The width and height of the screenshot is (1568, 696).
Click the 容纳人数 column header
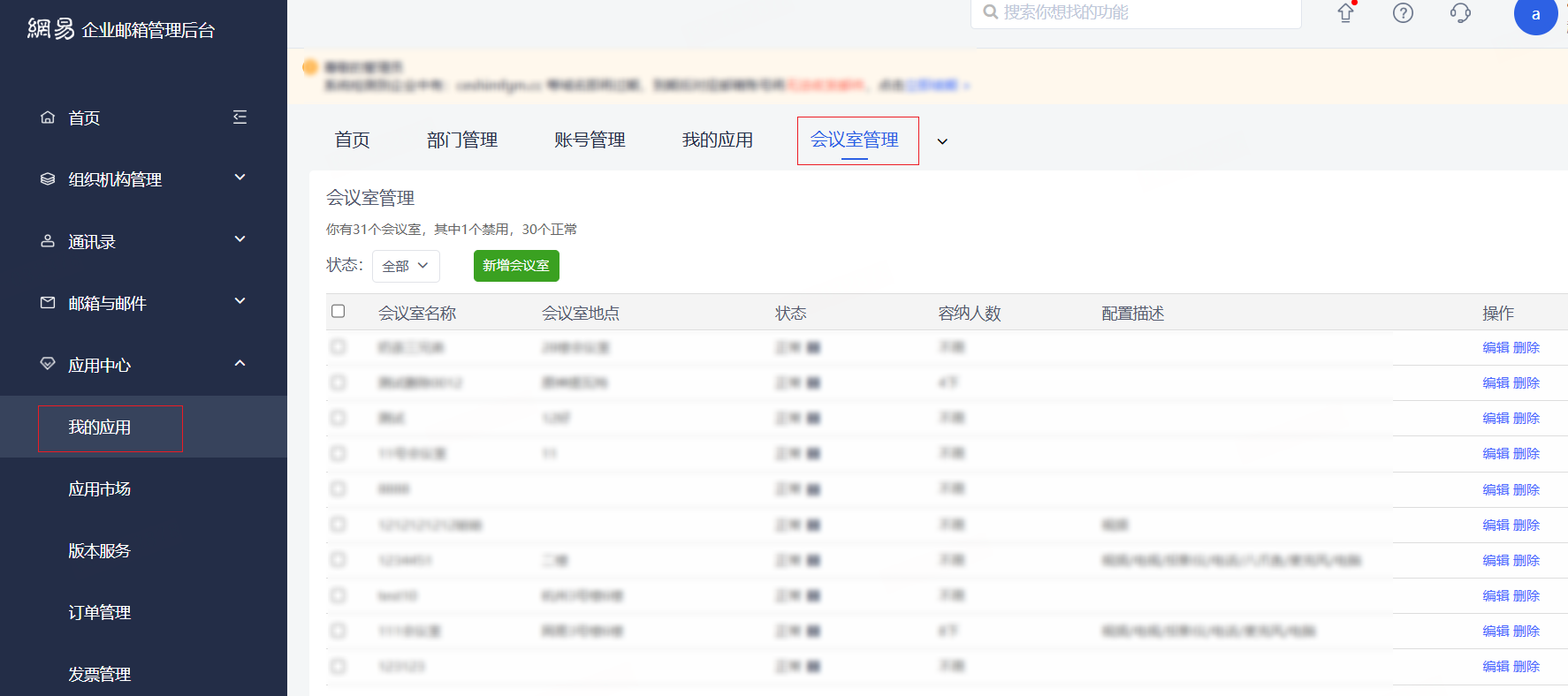coord(970,313)
